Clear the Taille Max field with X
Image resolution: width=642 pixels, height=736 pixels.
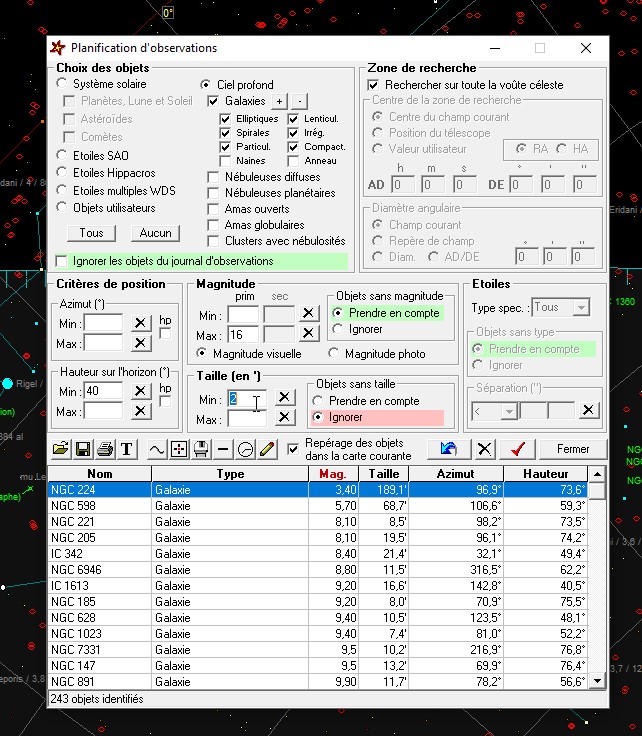click(x=284, y=417)
